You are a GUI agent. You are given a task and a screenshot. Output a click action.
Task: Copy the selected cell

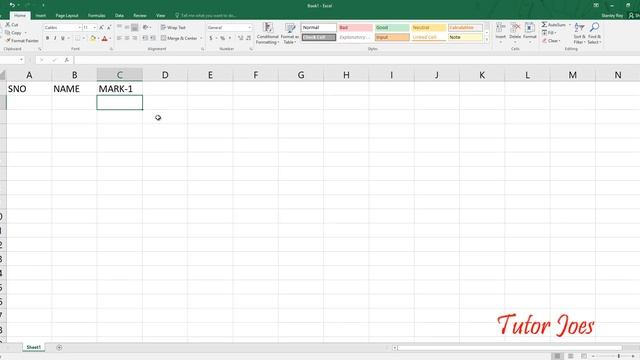pos(14,33)
